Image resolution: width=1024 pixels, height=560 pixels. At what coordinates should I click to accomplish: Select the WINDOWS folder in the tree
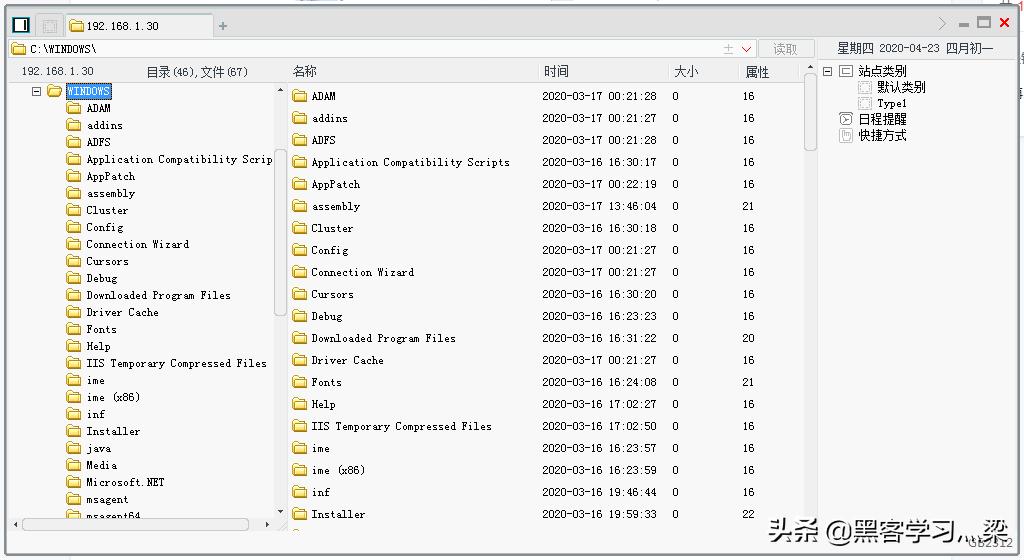[x=89, y=91]
